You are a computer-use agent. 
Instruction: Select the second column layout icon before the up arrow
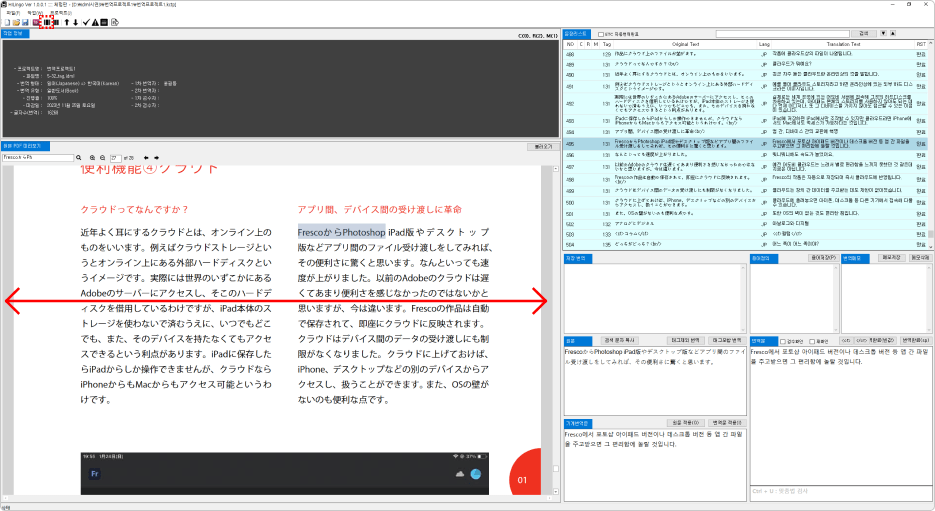(55, 22)
